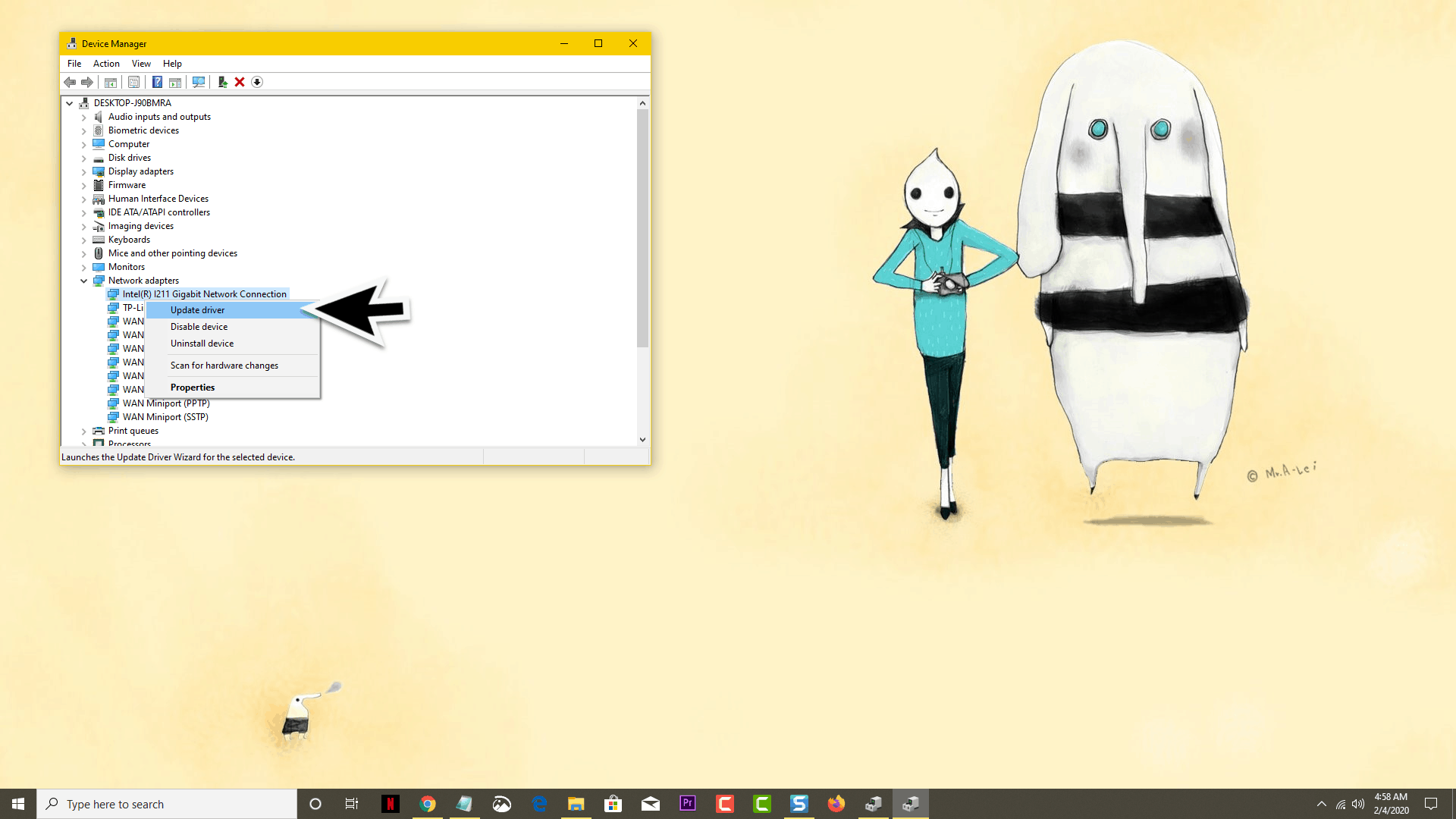Expand Audio inputs and outputs
The height and width of the screenshot is (819, 1456).
(x=84, y=118)
